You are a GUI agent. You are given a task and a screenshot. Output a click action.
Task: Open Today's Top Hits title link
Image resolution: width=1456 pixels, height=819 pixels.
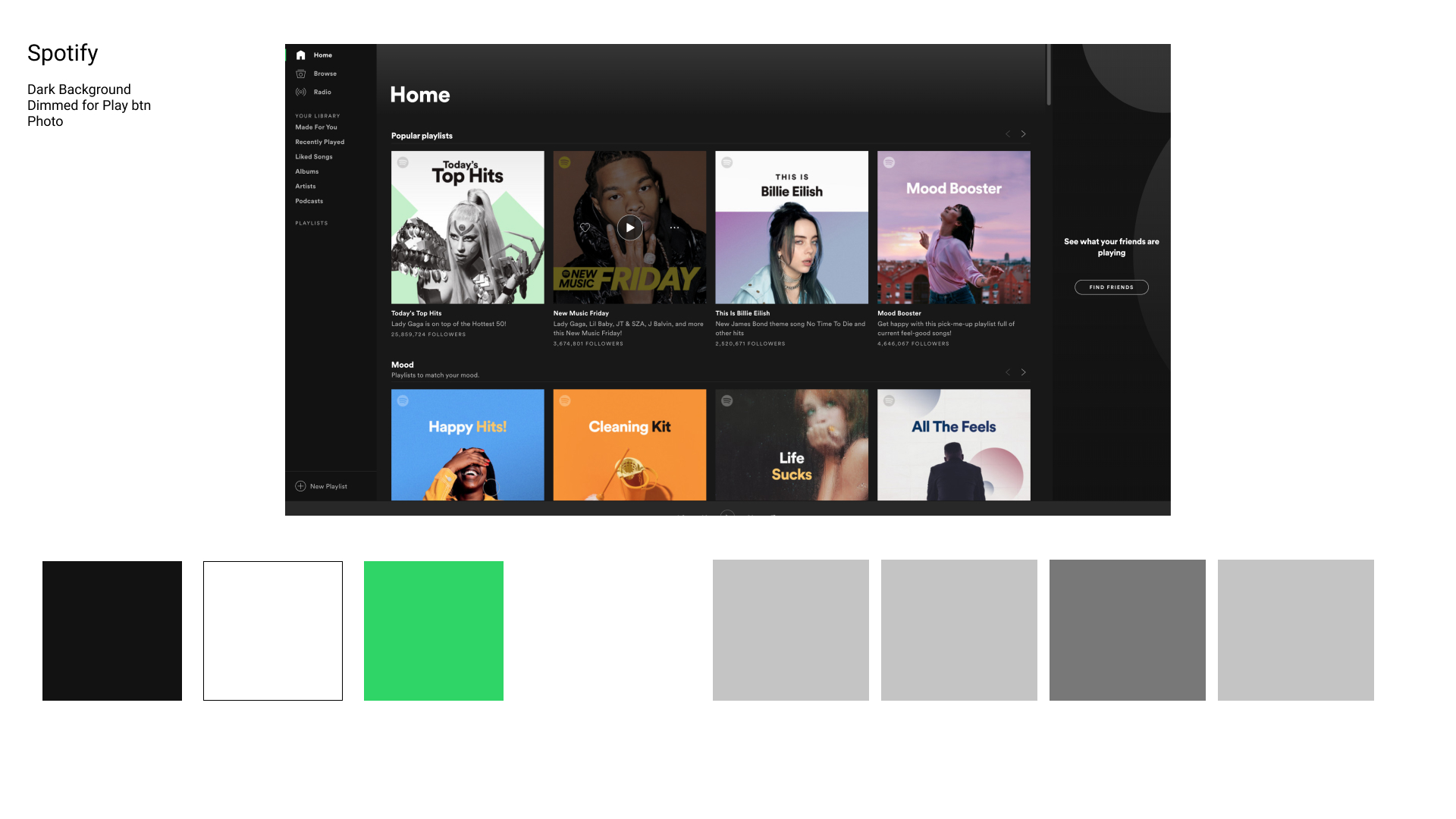pyautogui.click(x=416, y=313)
